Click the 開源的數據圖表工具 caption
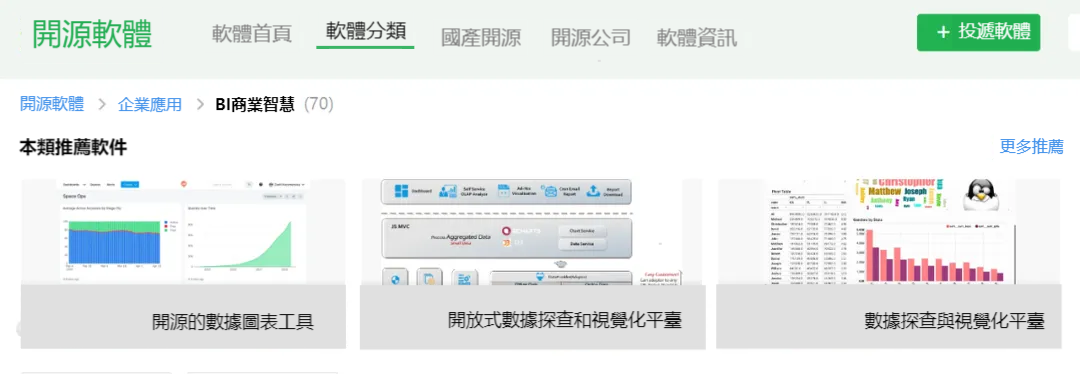1080x374 pixels. (233, 322)
